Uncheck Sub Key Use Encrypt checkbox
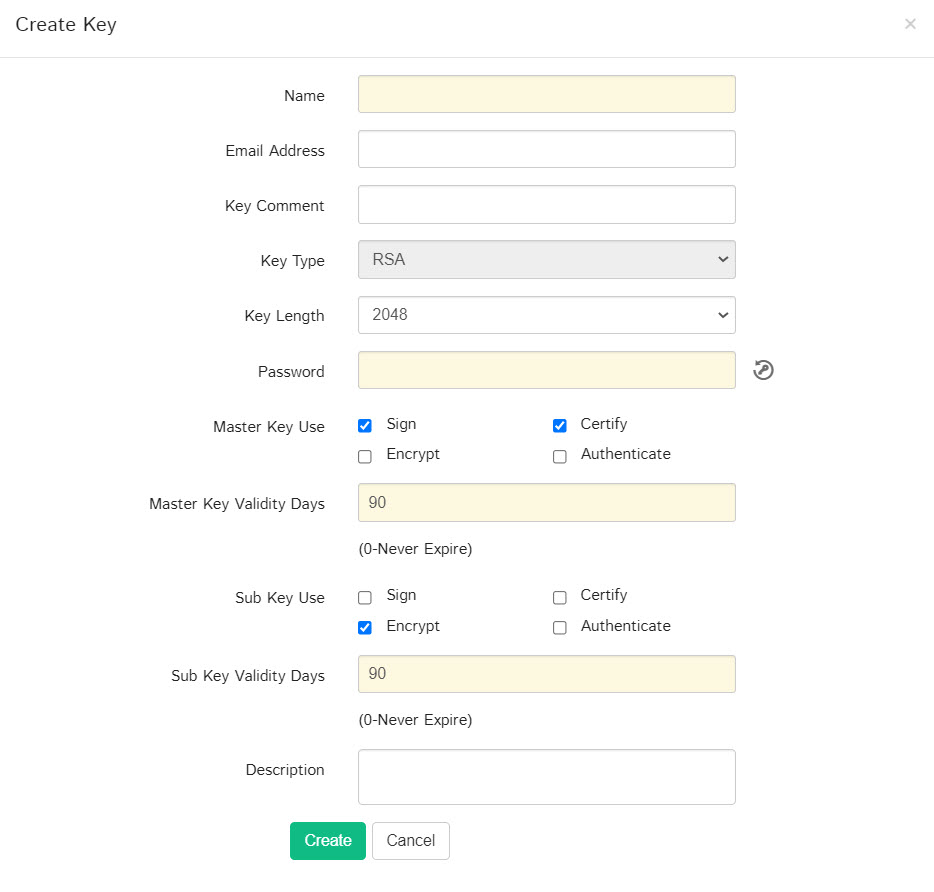 click(x=365, y=628)
